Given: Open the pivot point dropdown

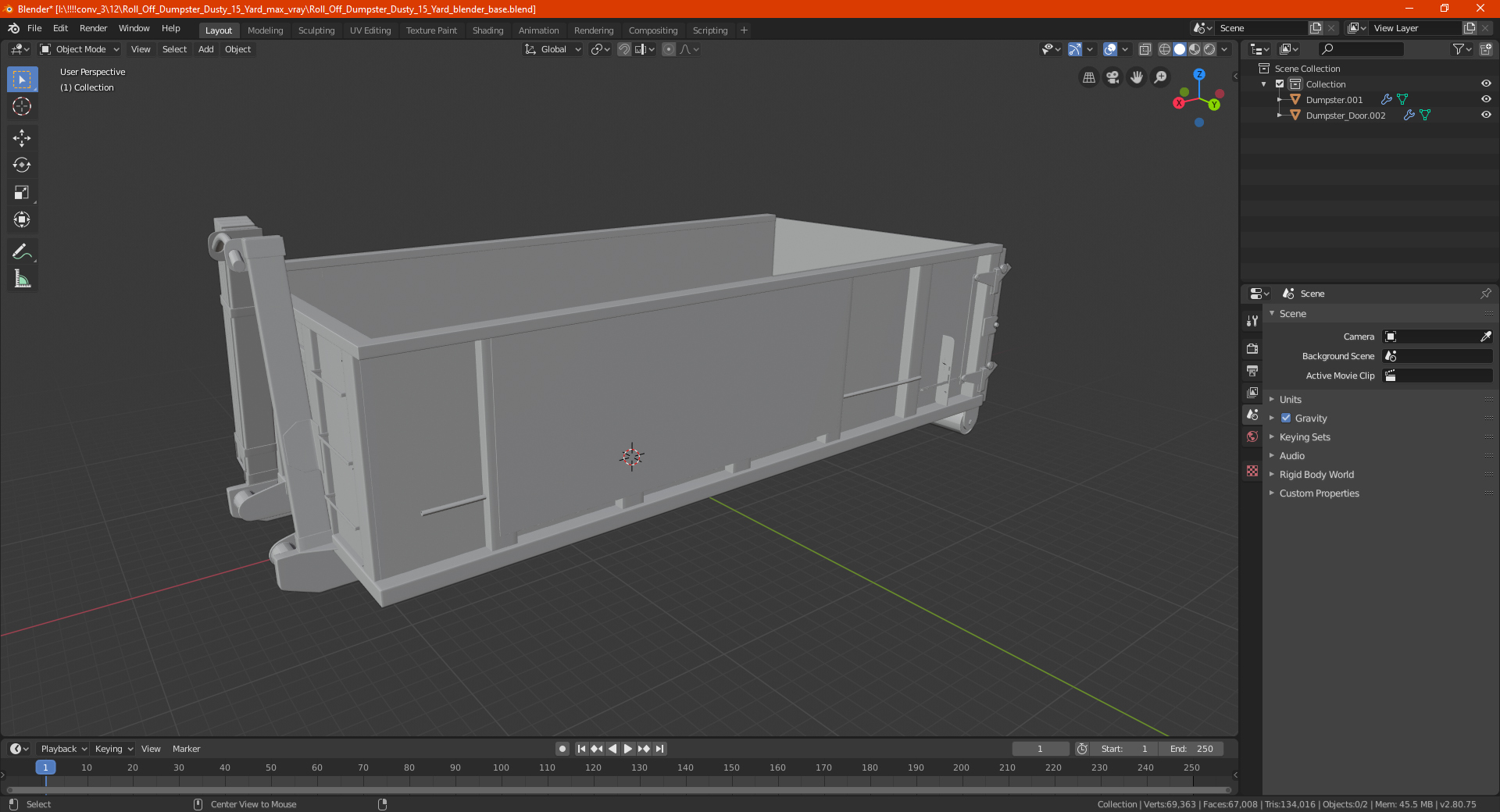Looking at the screenshot, I should point(600,49).
